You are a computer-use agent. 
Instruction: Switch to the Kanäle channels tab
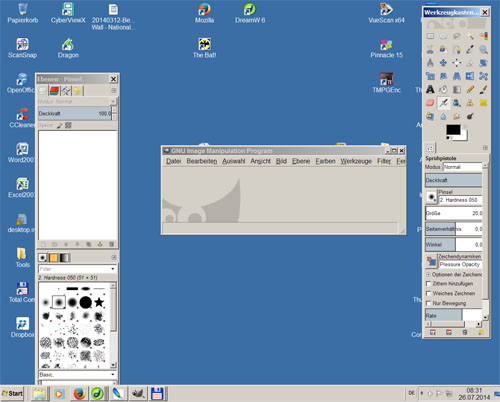tap(54, 90)
